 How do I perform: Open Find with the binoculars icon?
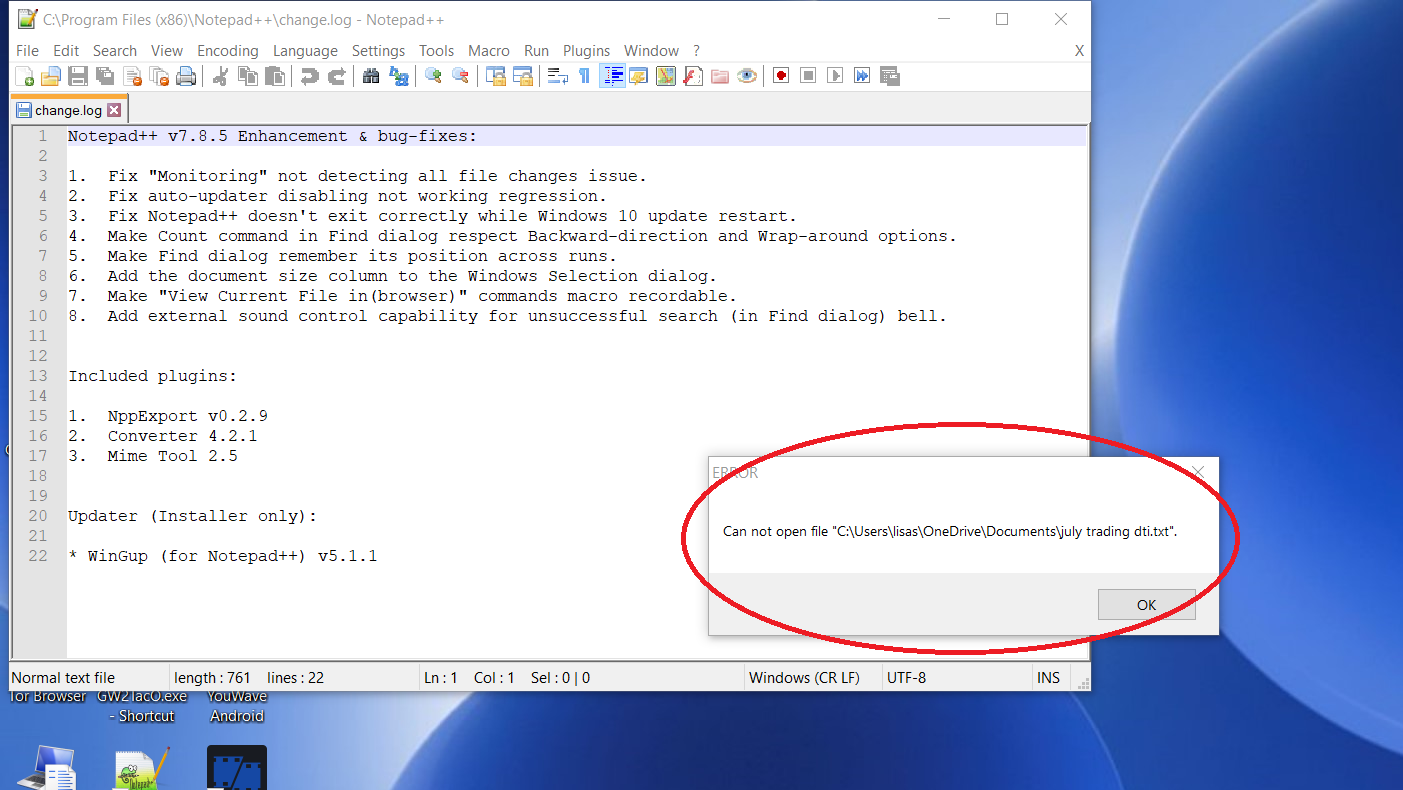(371, 76)
